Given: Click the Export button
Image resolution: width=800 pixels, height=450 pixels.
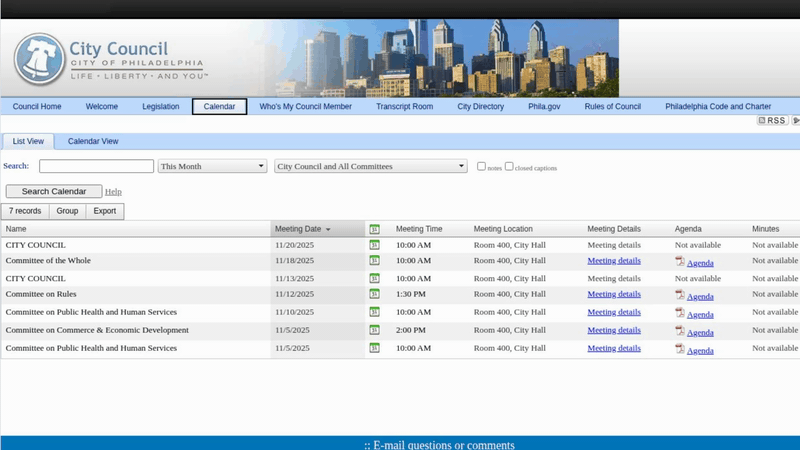Looking at the screenshot, I should (105, 211).
